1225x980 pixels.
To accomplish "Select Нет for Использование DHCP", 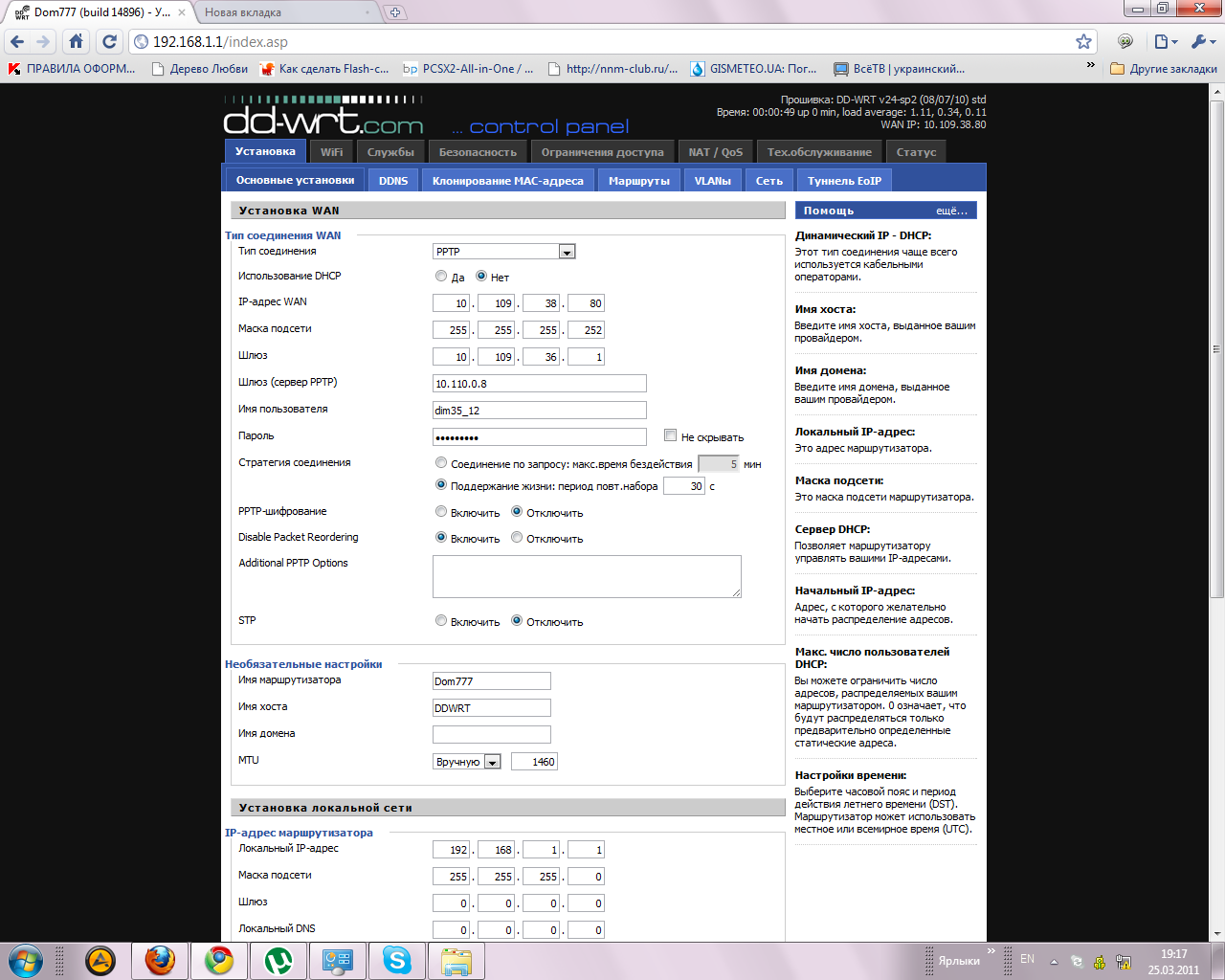I will pyautogui.click(x=481, y=276).
